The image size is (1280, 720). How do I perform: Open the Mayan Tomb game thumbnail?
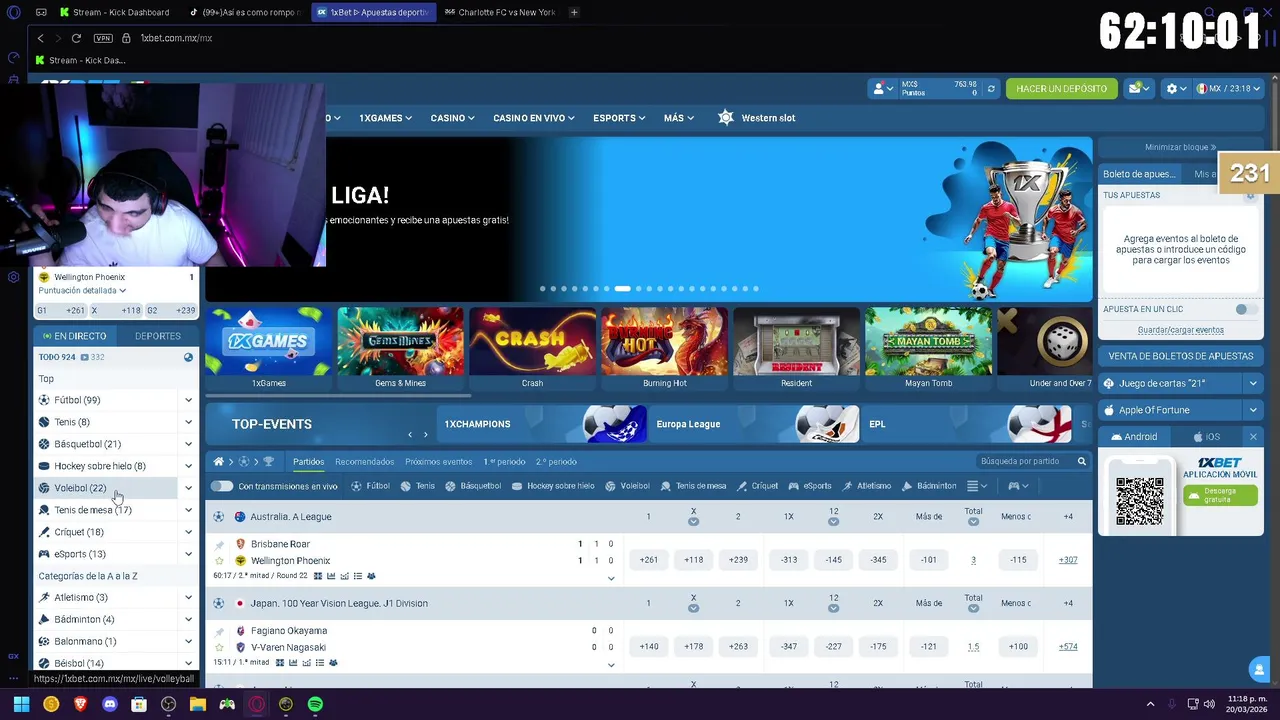[x=928, y=342]
